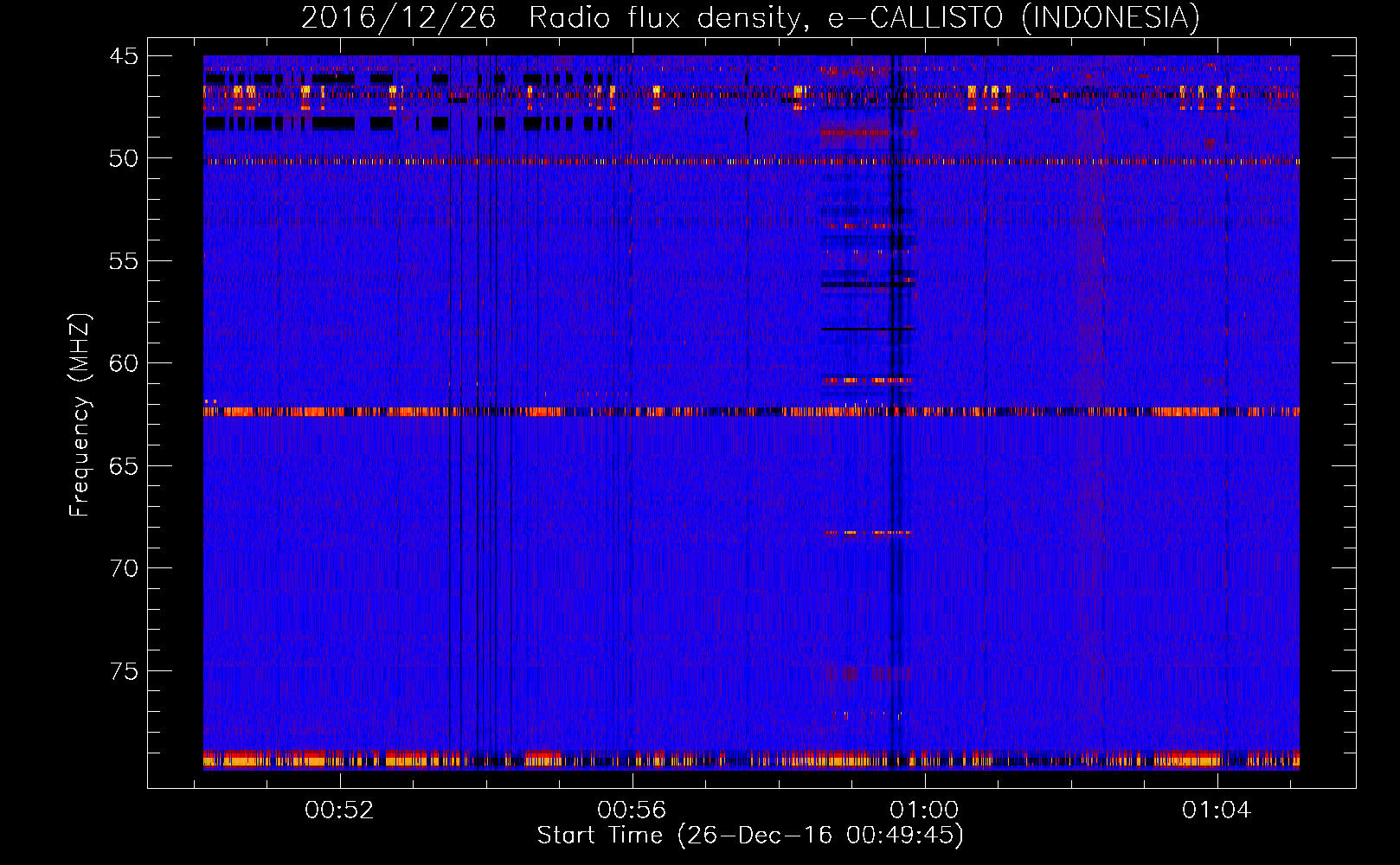This screenshot has height=865, width=1400.
Task: Click the 55 frequency tick label
Action: [123, 261]
